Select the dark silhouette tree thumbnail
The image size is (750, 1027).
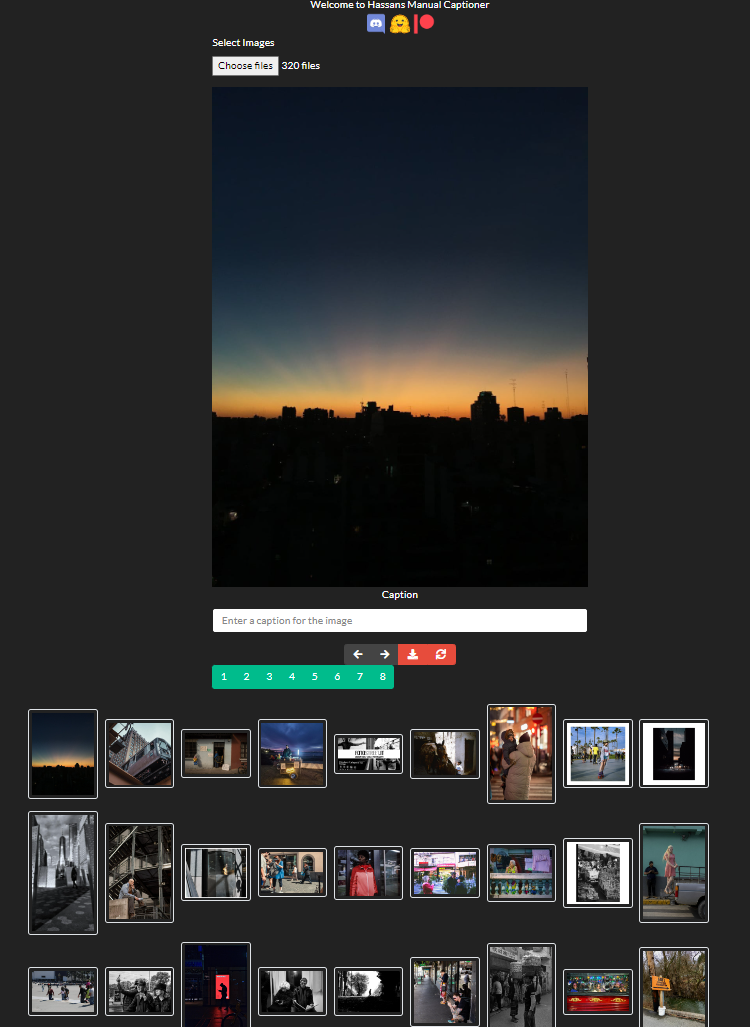[368, 992]
